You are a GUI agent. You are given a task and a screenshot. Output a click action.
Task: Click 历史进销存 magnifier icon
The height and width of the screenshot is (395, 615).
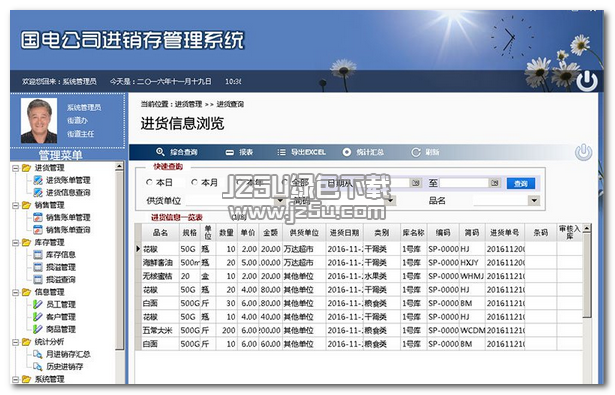pyautogui.click(x=38, y=367)
